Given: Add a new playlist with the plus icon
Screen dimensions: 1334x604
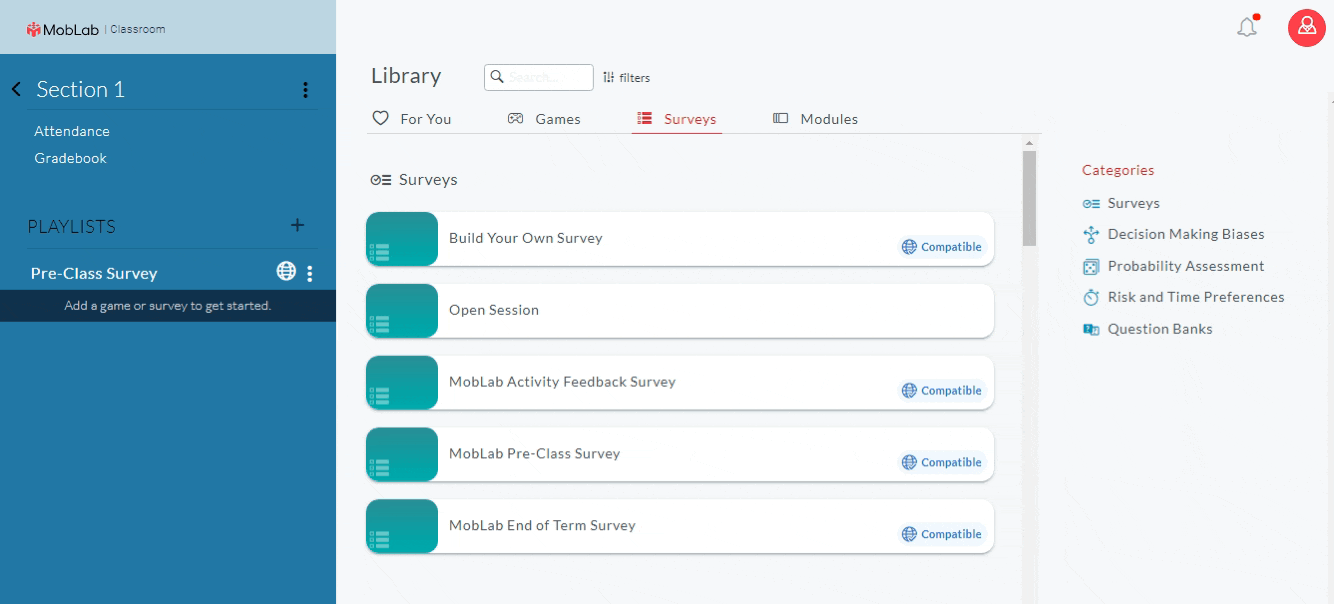Looking at the screenshot, I should click(x=297, y=225).
